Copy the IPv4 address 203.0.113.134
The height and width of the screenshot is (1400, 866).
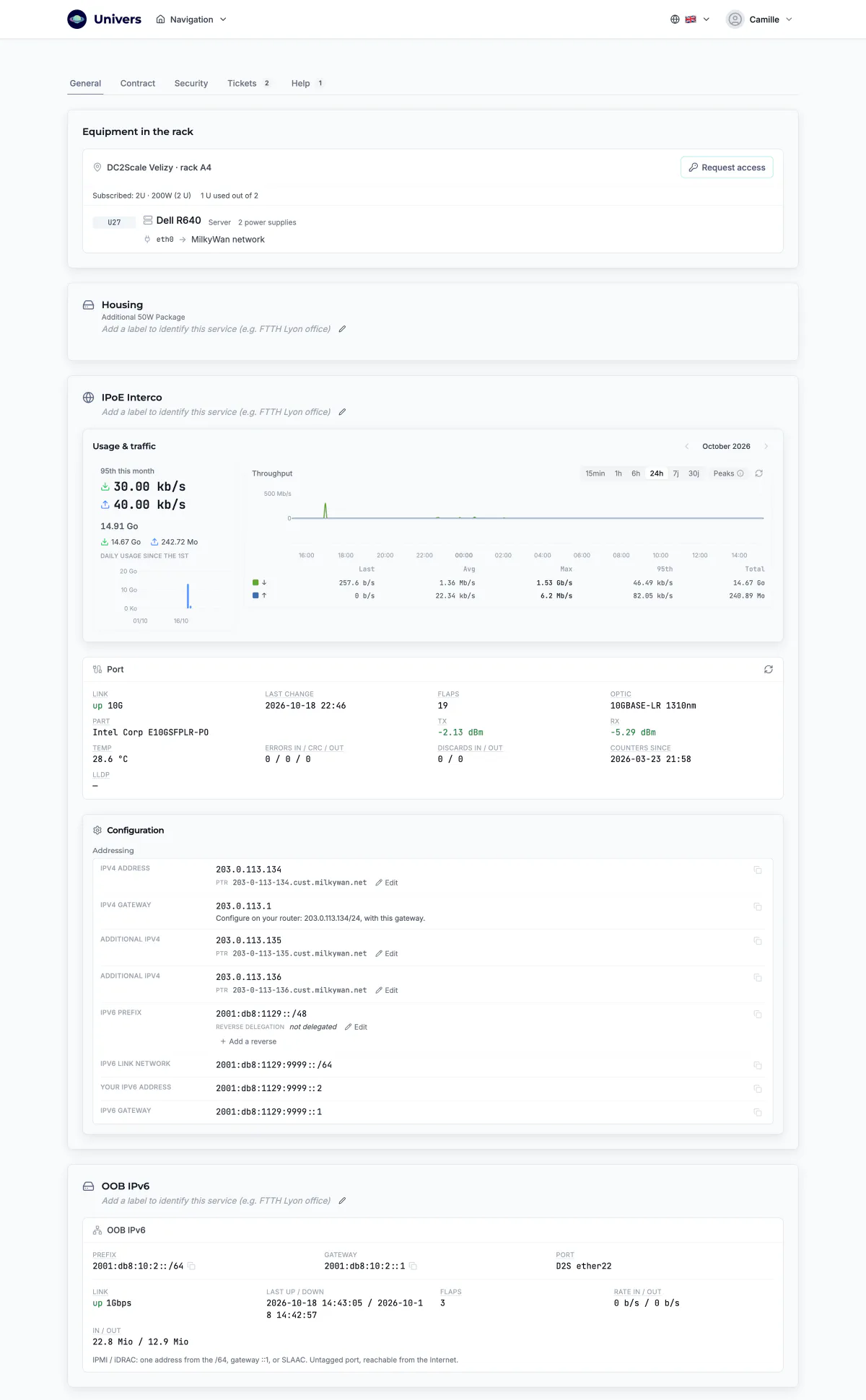click(x=758, y=870)
